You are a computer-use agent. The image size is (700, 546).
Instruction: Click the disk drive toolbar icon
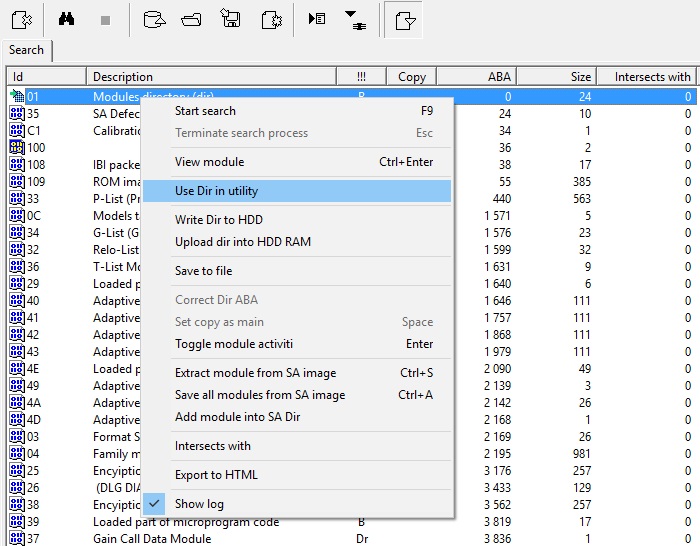154,19
